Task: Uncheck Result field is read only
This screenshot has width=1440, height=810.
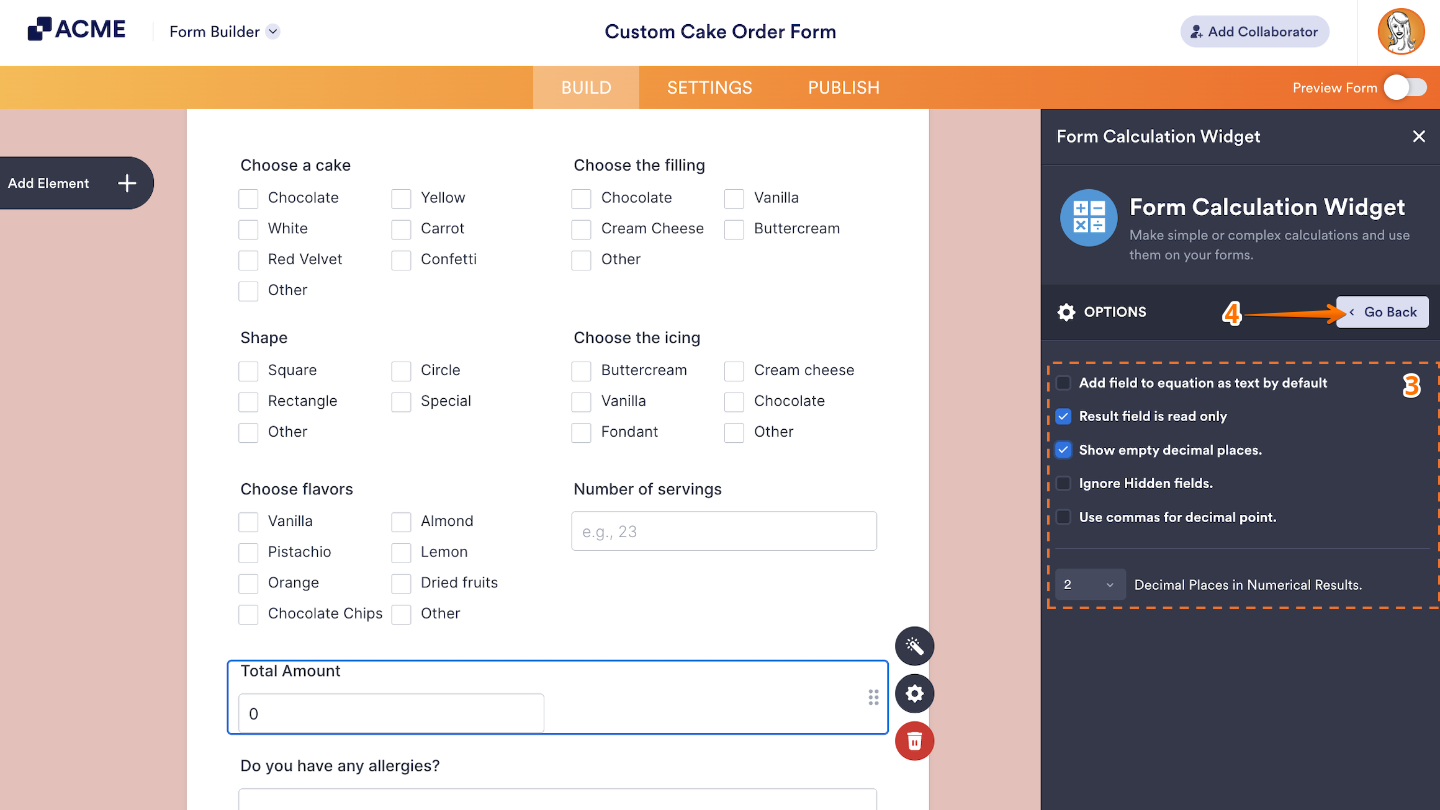Action: [1063, 416]
